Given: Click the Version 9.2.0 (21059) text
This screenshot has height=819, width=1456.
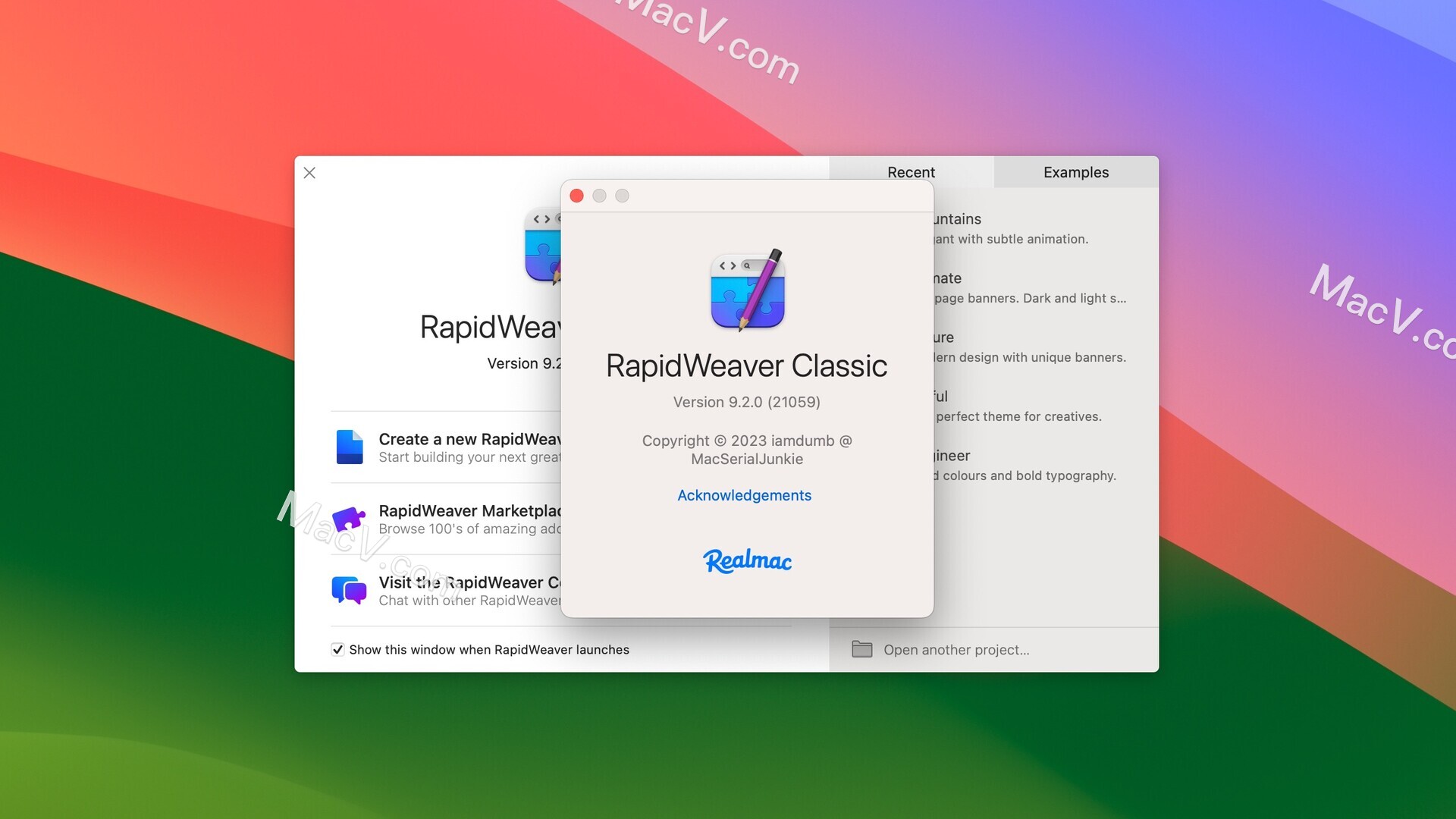Looking at the screenshot, I should (x=746, y=402).
